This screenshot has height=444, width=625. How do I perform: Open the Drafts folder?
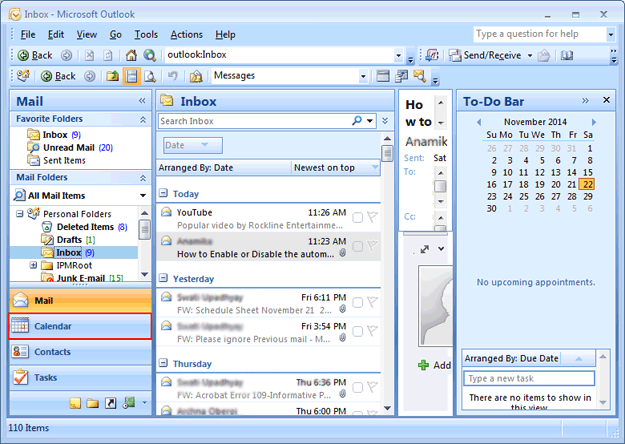coord(68,240)
